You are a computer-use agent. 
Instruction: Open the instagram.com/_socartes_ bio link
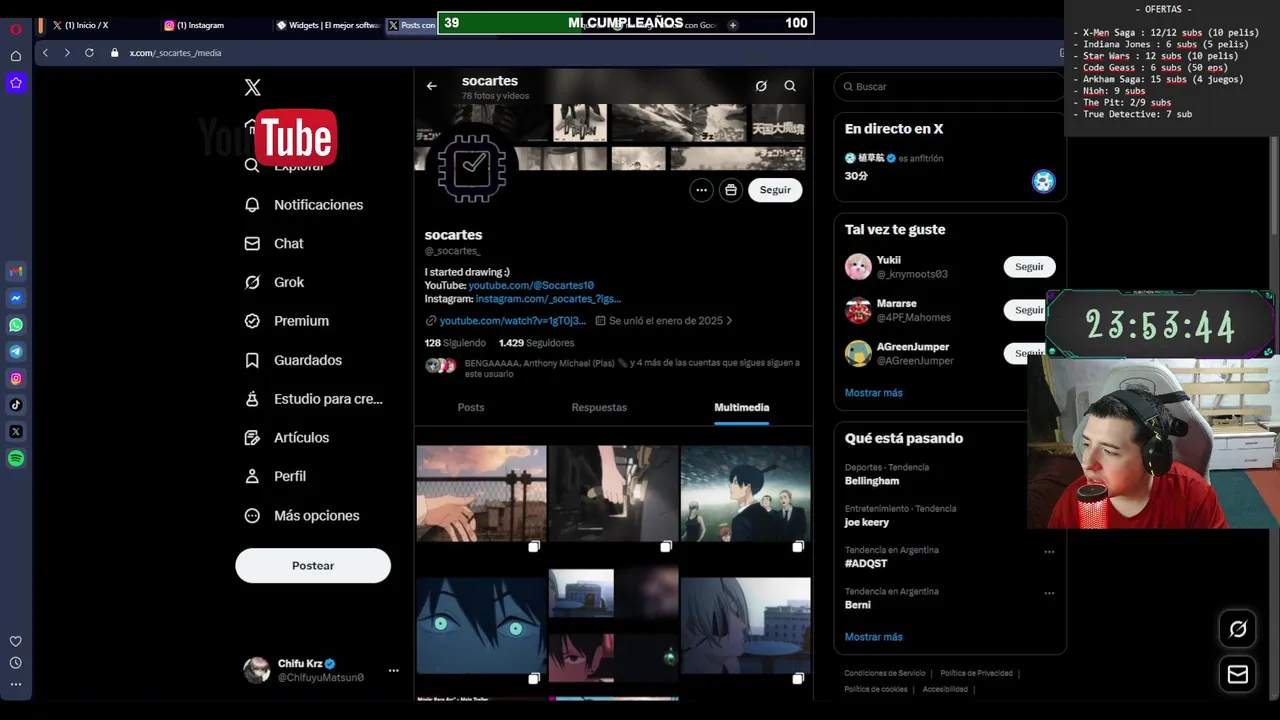548,299
